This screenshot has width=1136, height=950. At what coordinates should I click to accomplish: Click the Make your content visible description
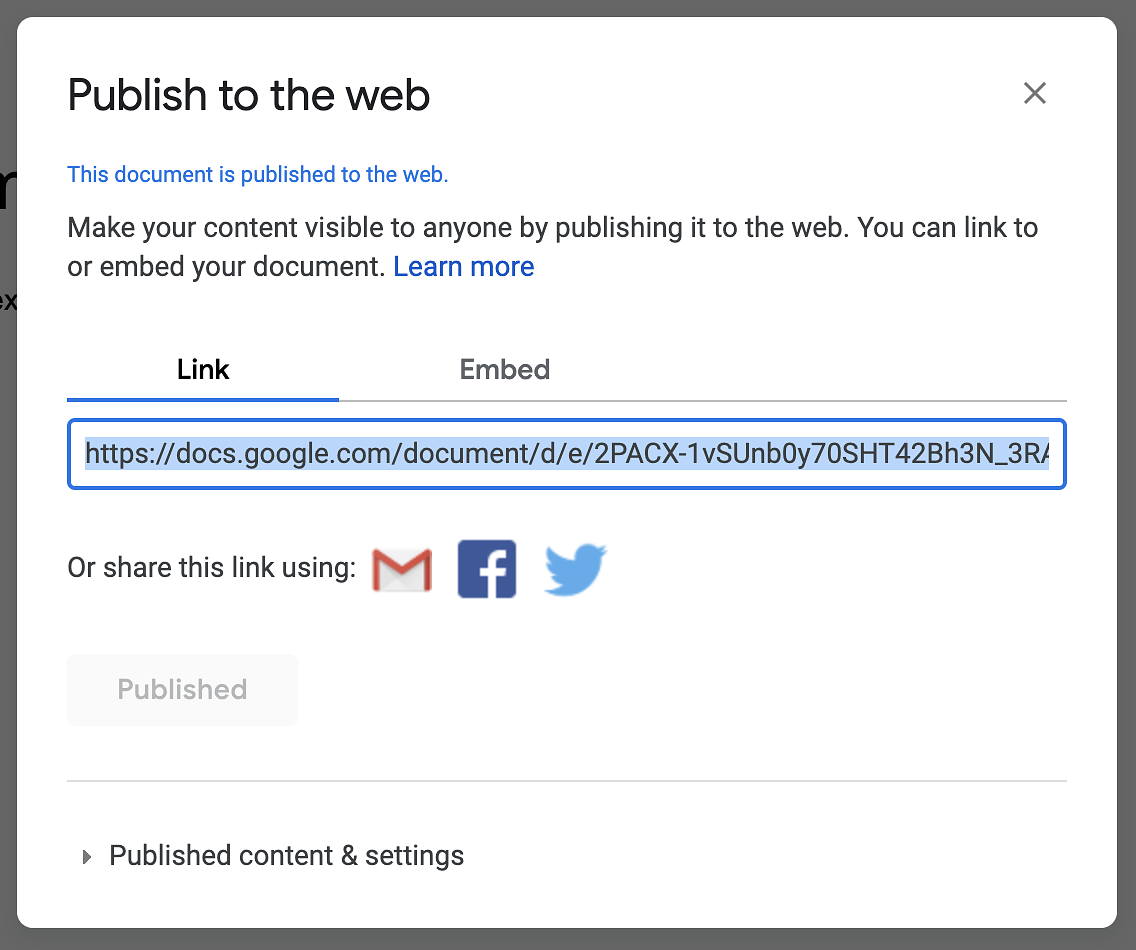[552, 228]
